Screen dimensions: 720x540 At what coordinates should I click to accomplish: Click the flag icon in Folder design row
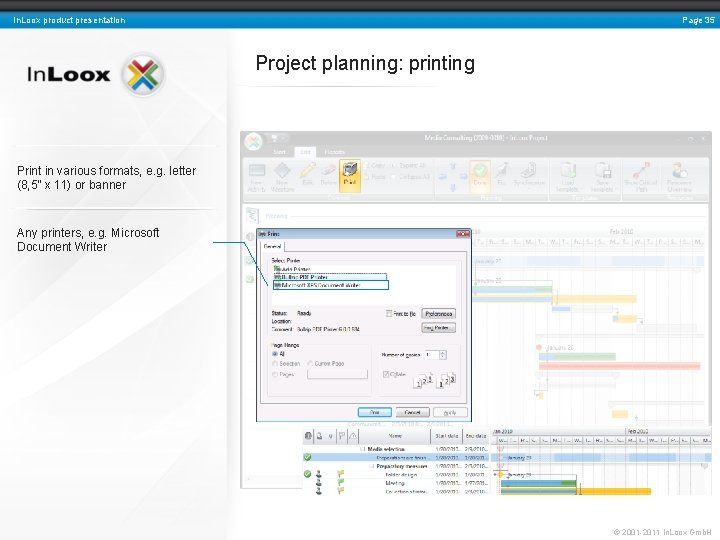click(341, 474)
